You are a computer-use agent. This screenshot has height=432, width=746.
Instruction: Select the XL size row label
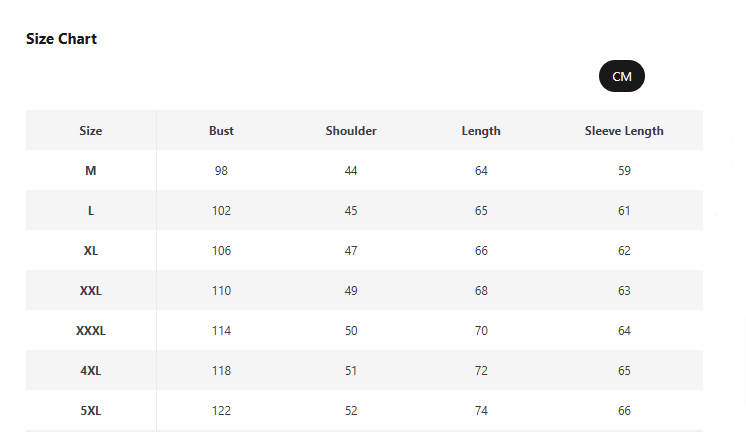91,251
